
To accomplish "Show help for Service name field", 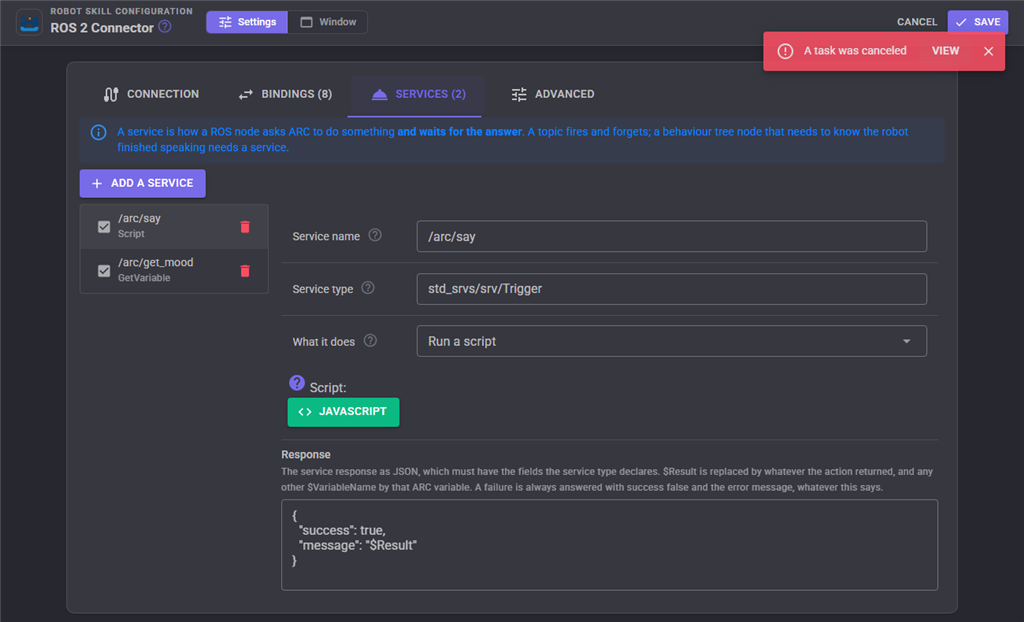I will (x=375, y=235).
